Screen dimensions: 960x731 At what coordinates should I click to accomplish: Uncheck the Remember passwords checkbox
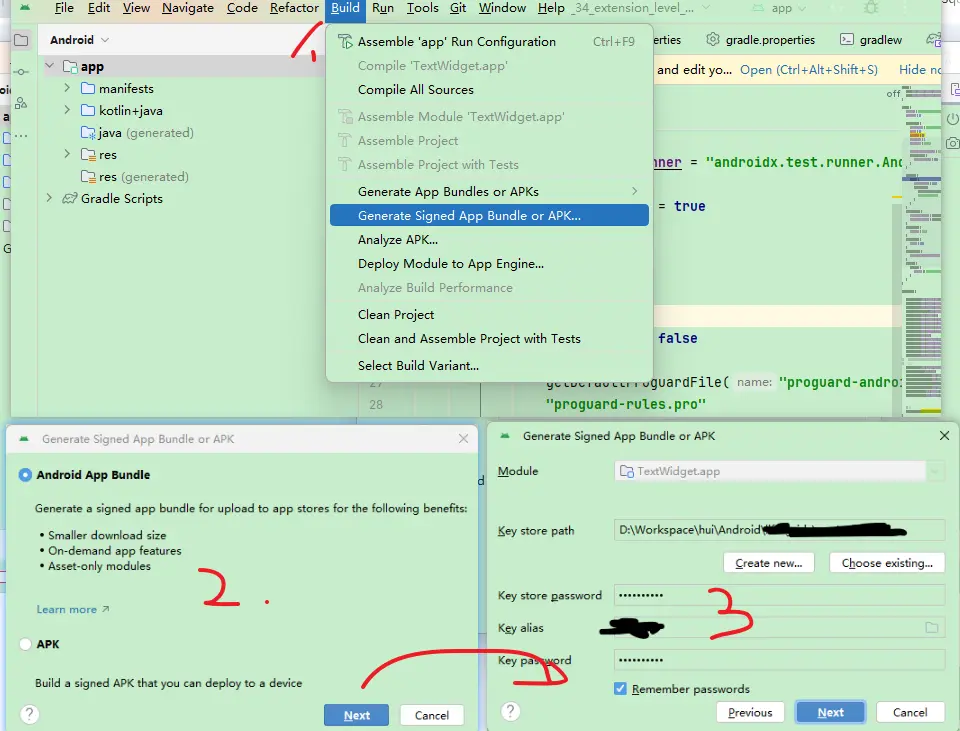click(621, 688)
